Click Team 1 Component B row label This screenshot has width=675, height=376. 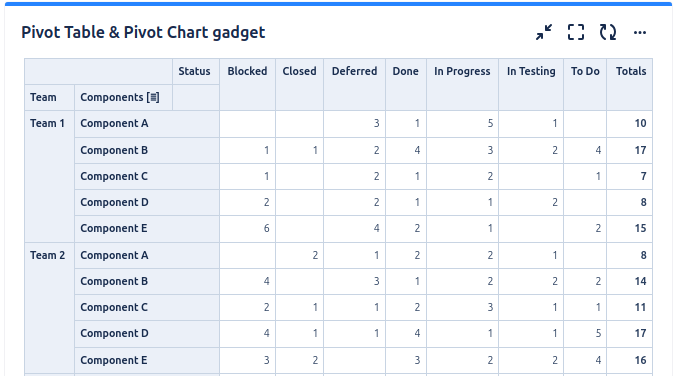click(114, 150)
